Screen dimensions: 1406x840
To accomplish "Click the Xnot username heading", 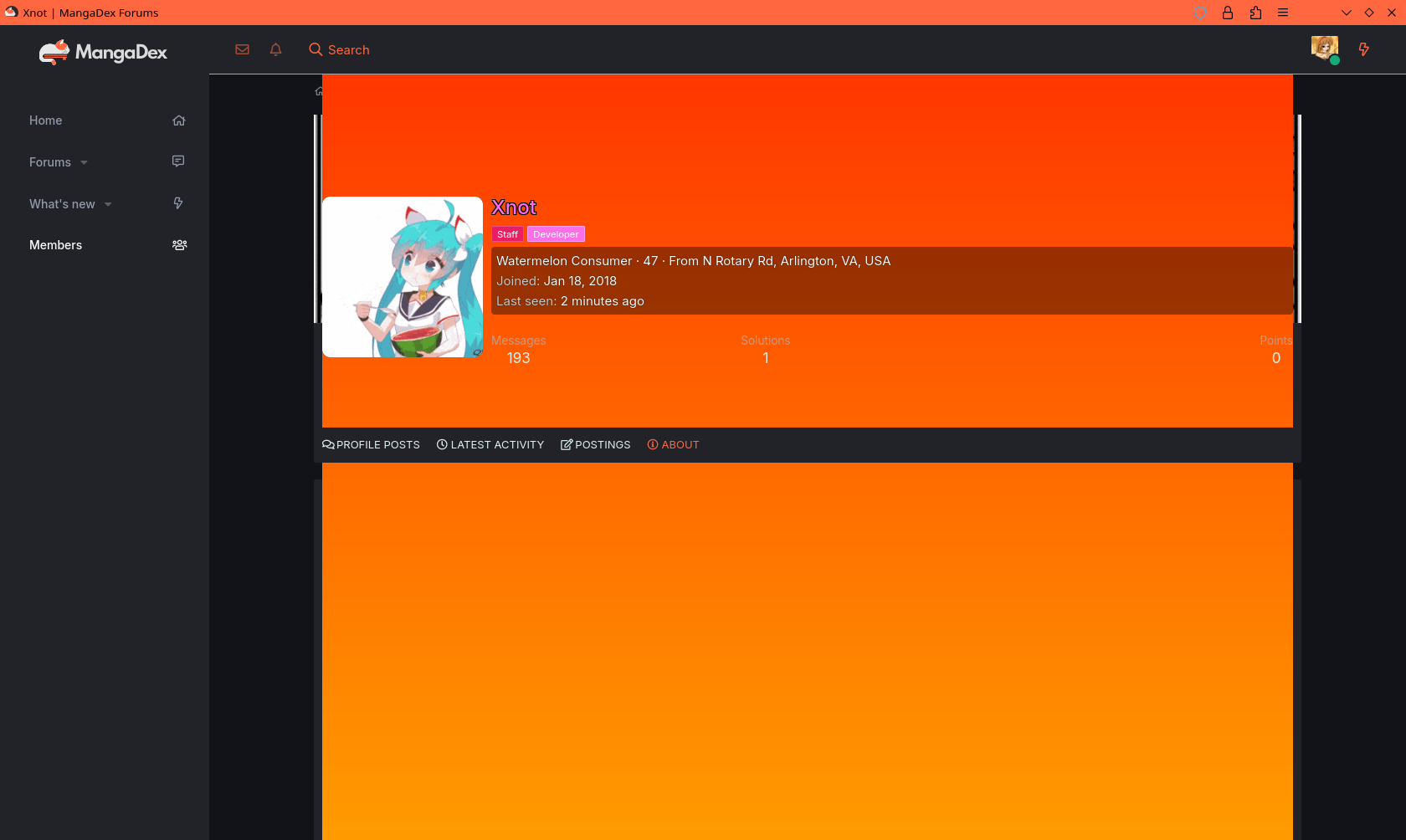I will click(x=514, y=207).
